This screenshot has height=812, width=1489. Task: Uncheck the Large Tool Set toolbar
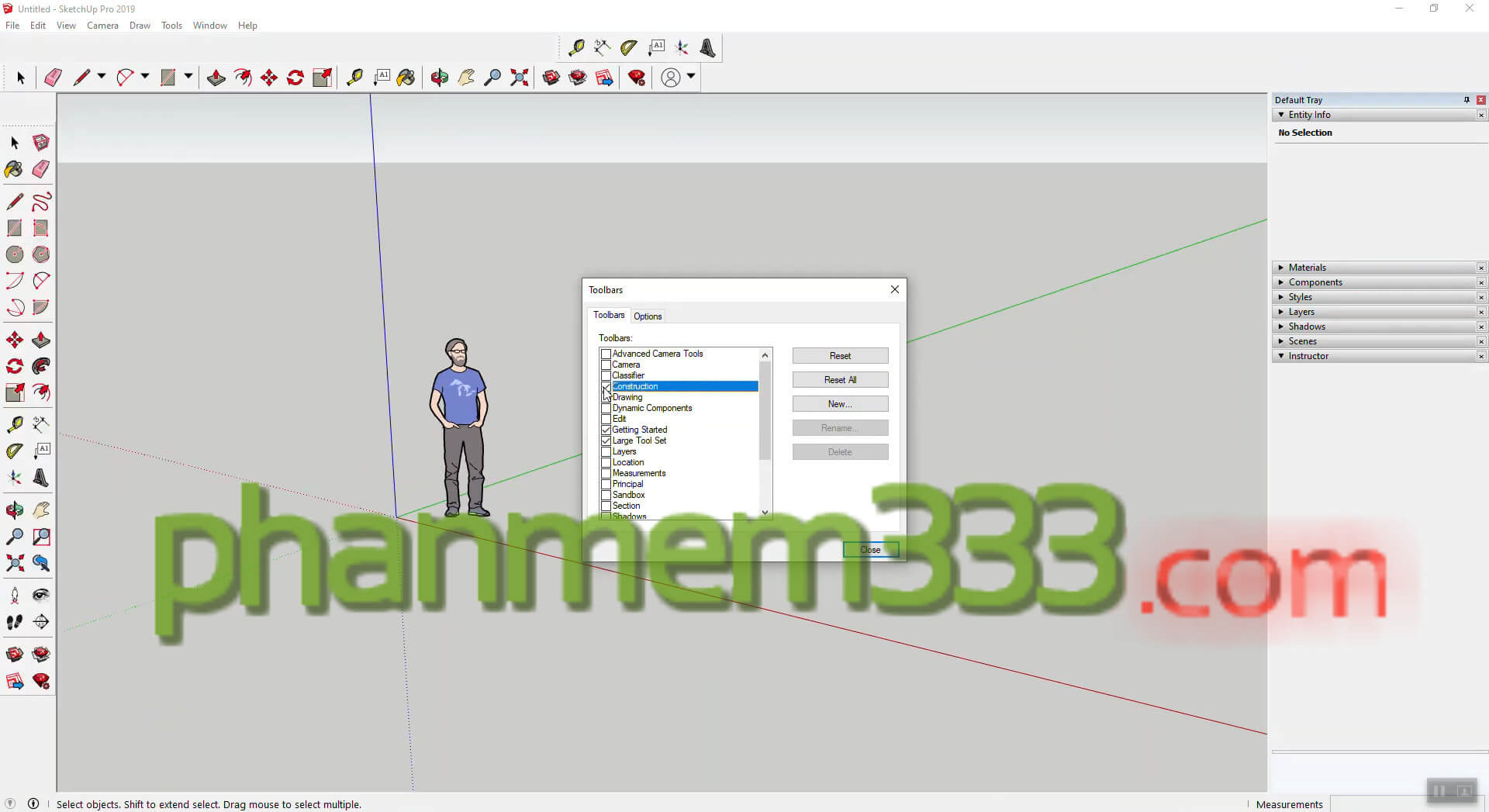tap(606, 441)
